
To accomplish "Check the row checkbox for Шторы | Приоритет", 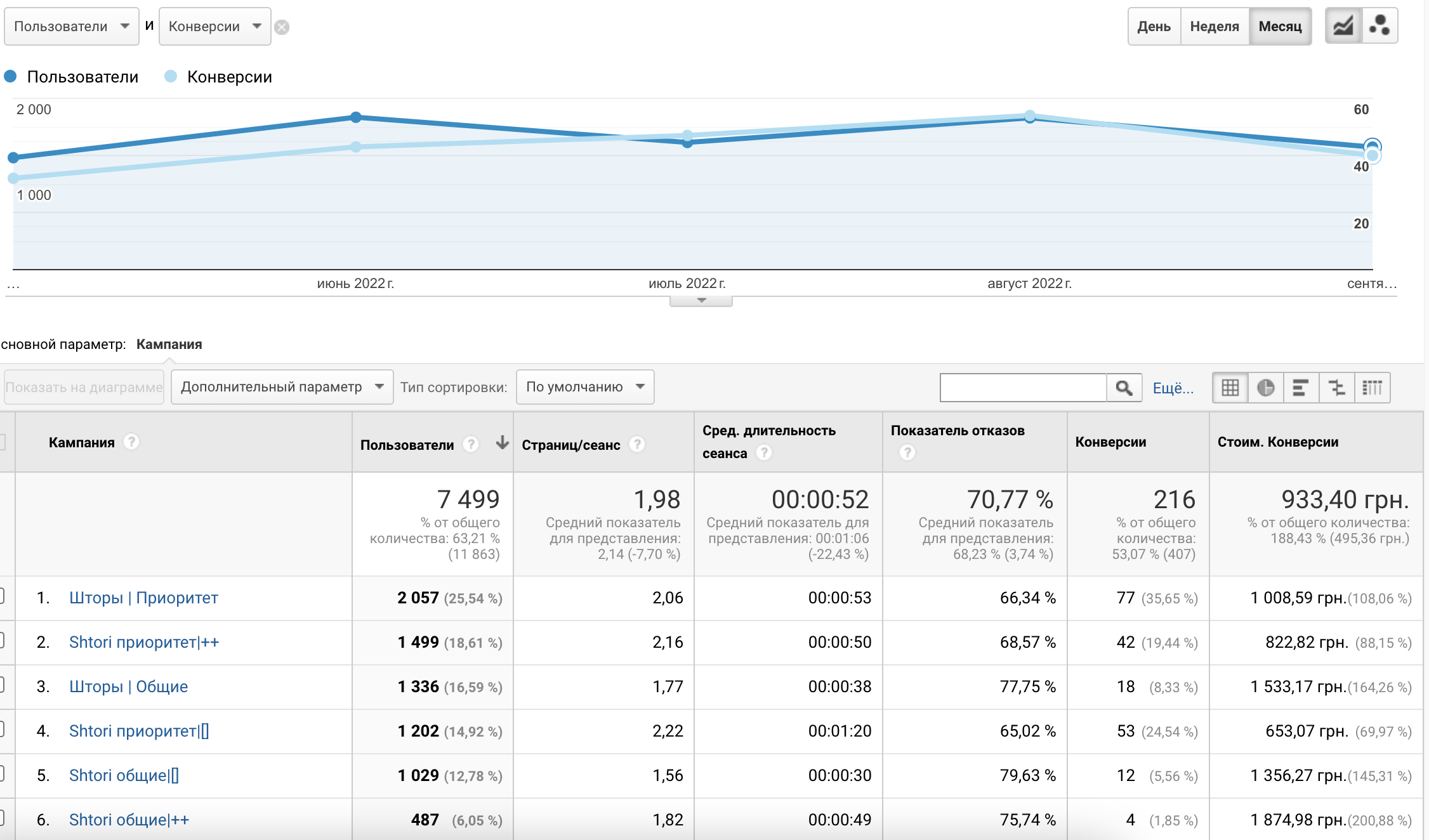I will tap(2, 596).
